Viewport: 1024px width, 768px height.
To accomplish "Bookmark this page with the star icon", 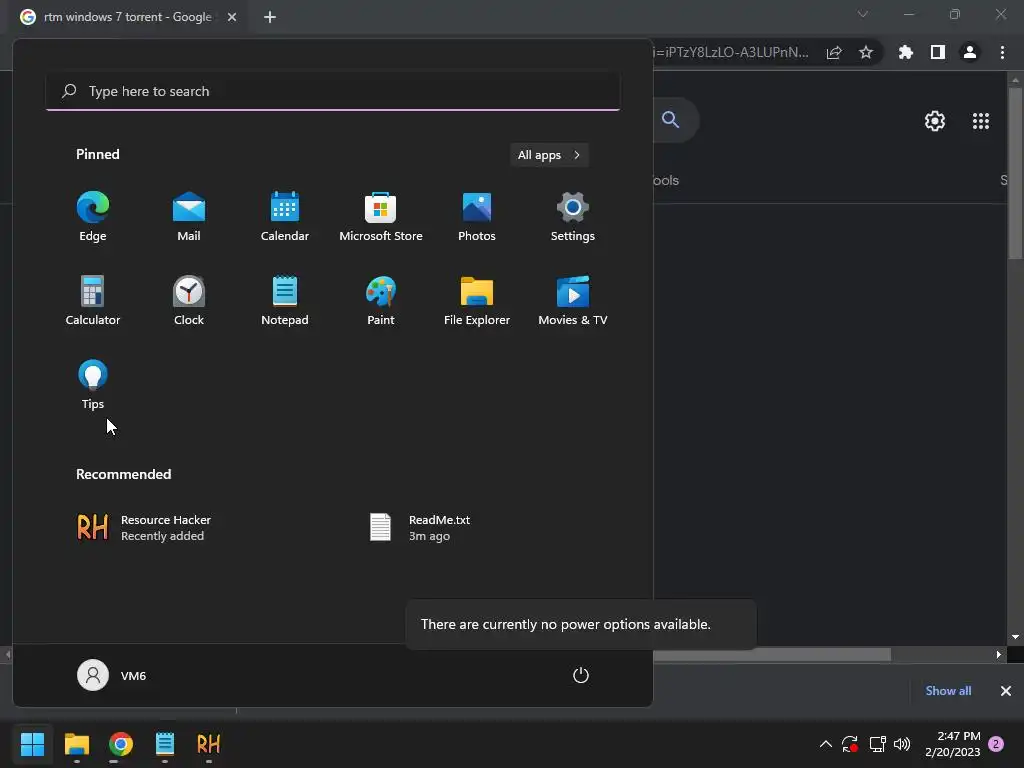I will tap(866, 52).
